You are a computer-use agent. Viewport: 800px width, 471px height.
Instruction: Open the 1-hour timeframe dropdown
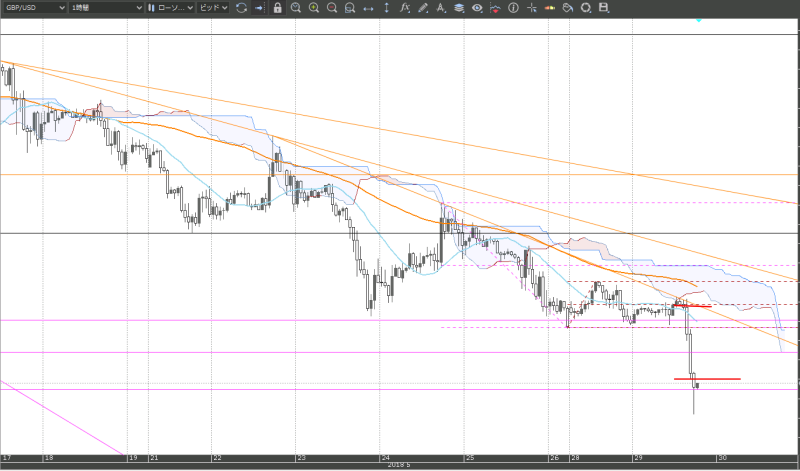point(107,8)
